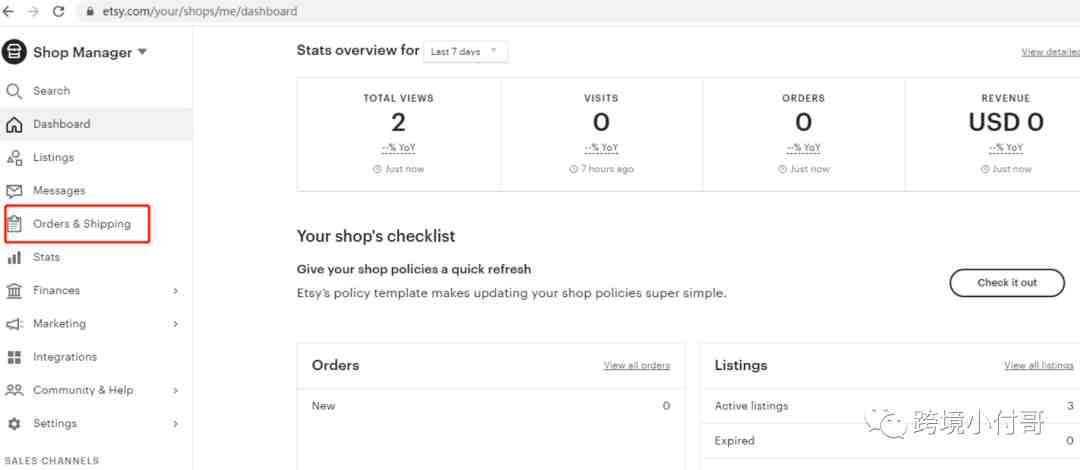Image resolution: width=1080 pixels, height=470 pixels.
Task: Open Stats in the sidebar
Action: (46, 257)
